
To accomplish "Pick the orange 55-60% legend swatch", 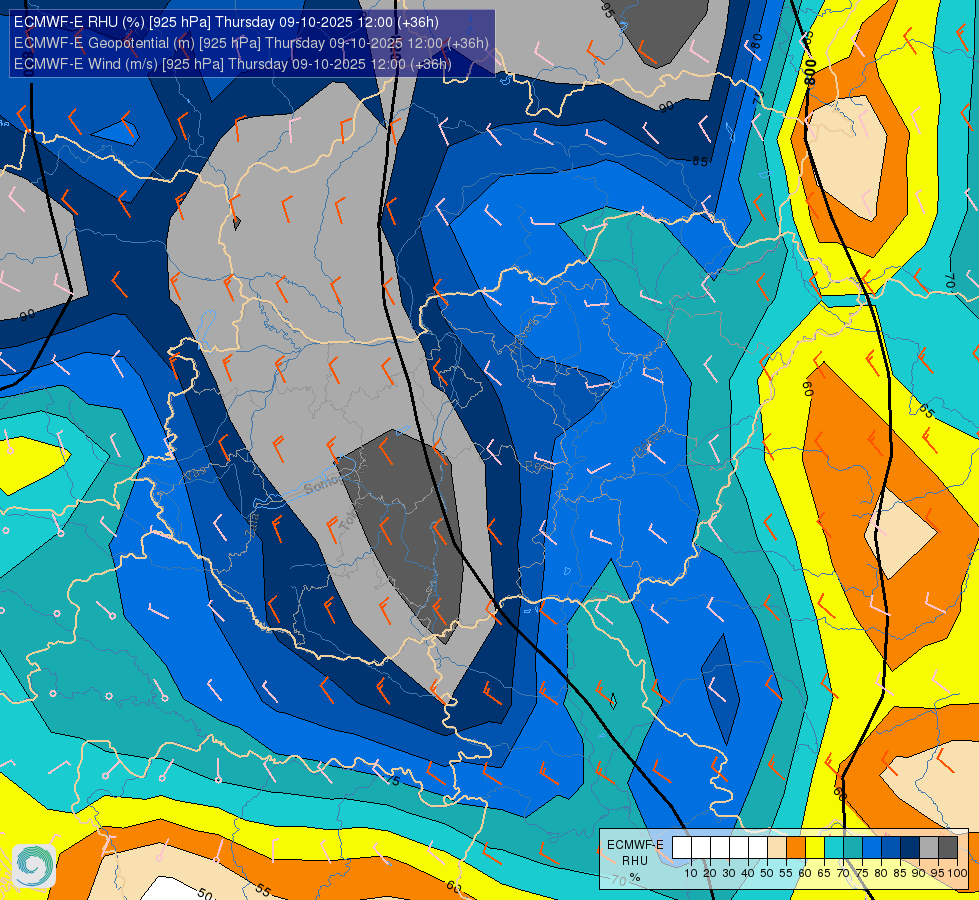I will [x=796, y=848].
